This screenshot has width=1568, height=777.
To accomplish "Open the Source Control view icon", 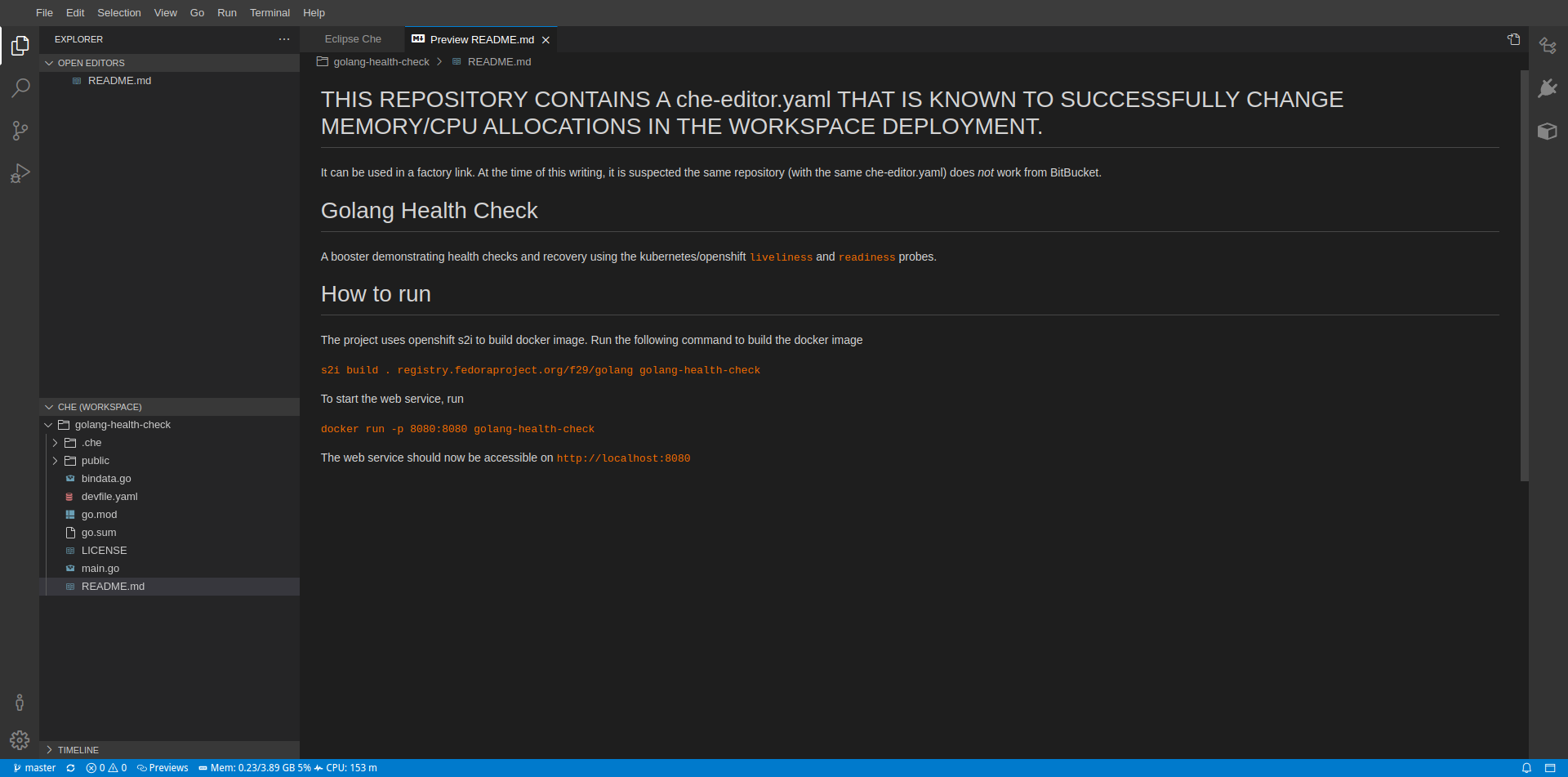I will point(20,131).
